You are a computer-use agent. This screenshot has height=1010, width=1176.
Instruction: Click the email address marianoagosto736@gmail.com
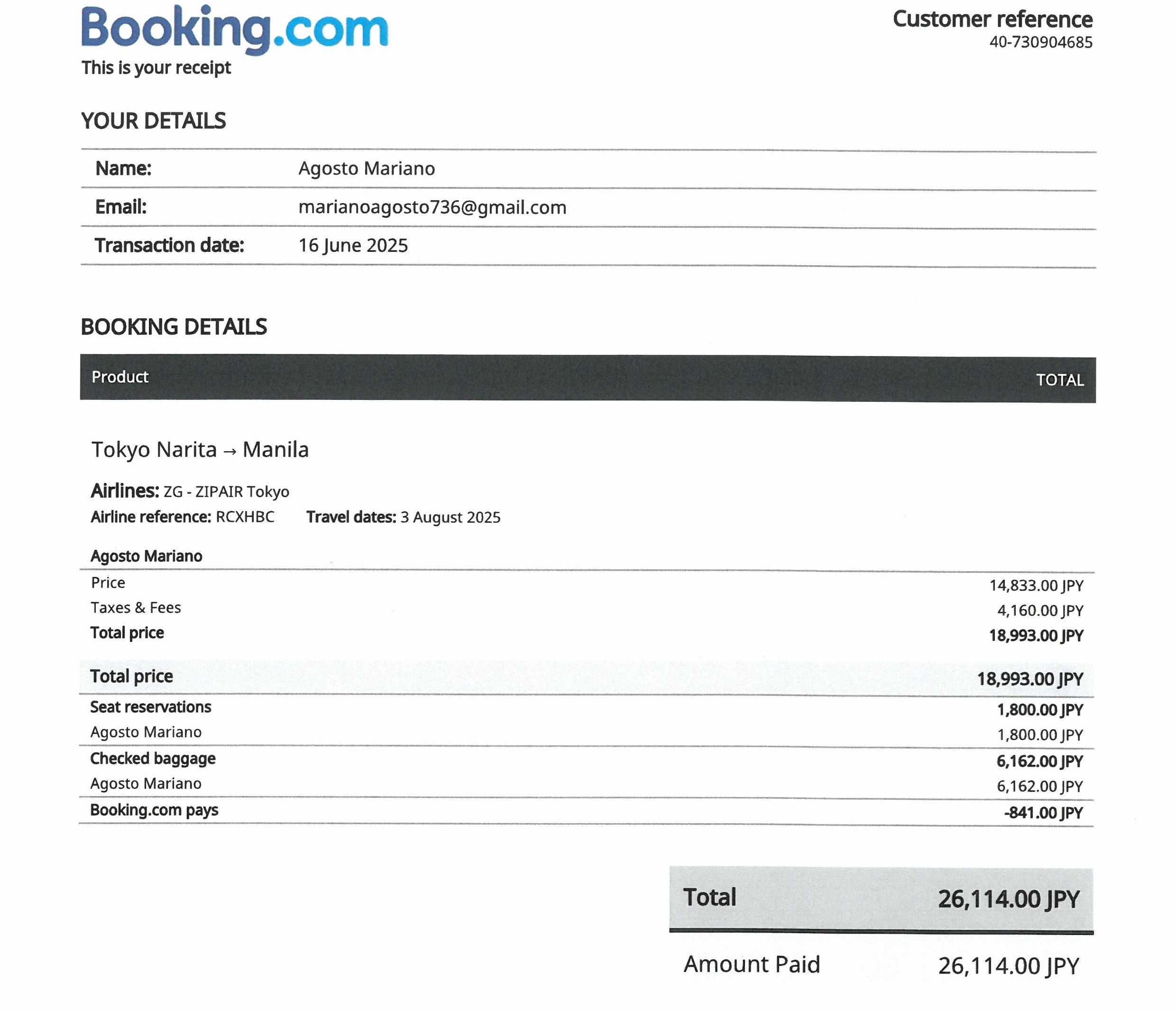[432, 207]
